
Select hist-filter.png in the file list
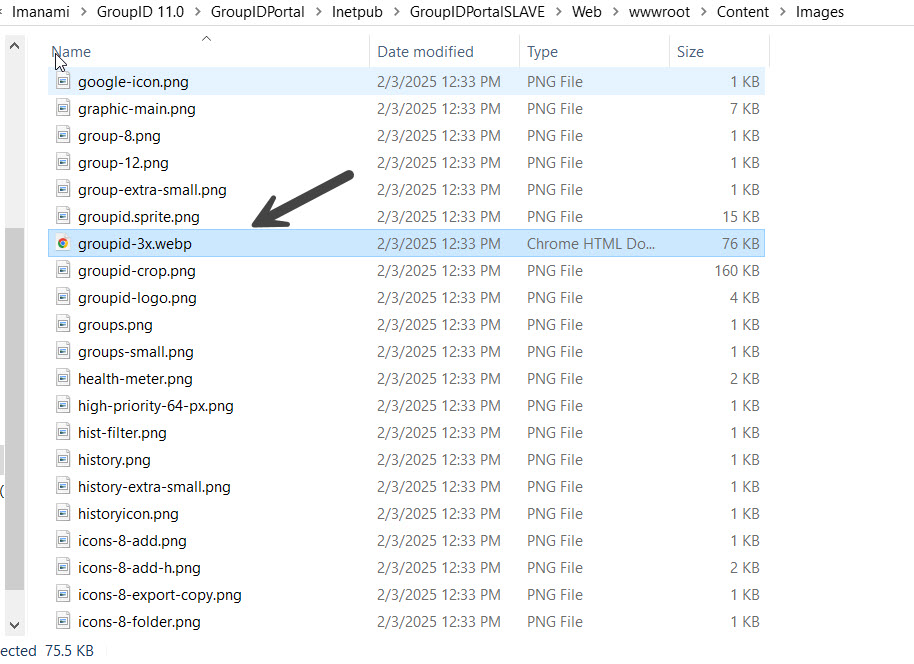click(x=123, y=432)
